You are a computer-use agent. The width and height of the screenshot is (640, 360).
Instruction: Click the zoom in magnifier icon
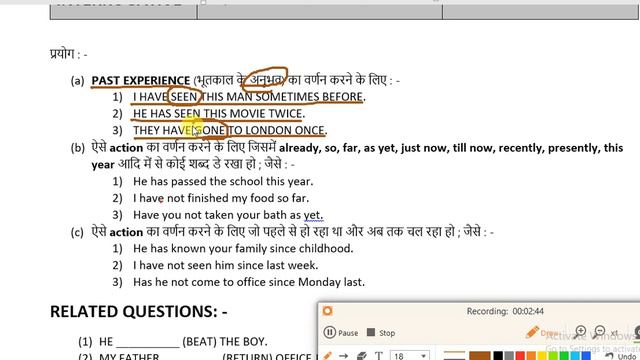point(580,332)
